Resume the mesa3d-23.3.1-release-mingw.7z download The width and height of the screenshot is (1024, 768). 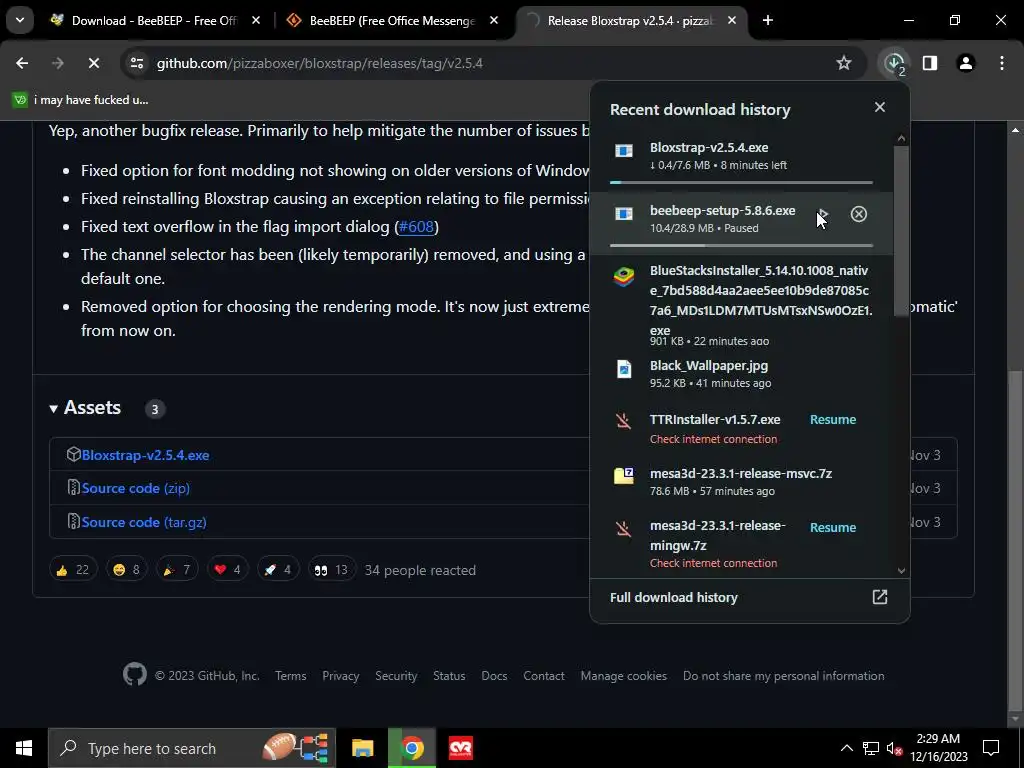pyautogui.click(x=833, y=528)
